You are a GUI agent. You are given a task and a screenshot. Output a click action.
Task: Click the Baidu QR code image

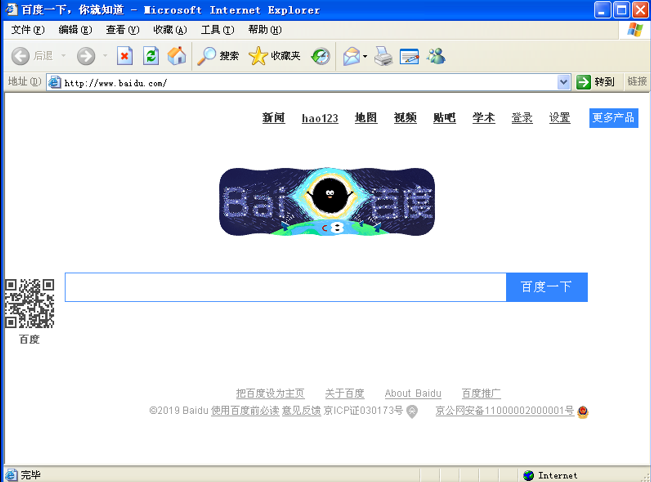click(x=29, y=303)
